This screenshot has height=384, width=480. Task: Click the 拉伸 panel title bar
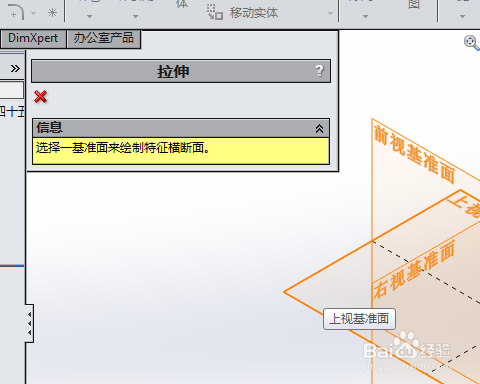[181, 71]
